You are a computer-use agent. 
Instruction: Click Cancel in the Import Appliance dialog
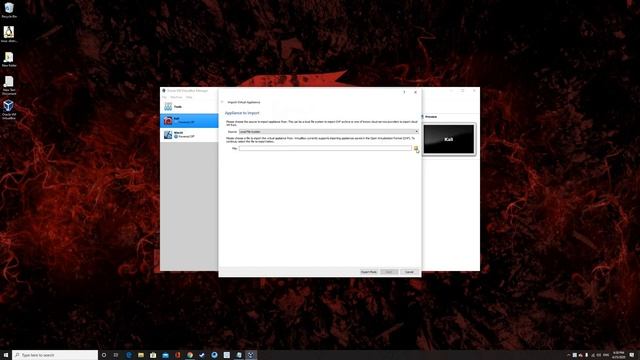pos(409,272)
